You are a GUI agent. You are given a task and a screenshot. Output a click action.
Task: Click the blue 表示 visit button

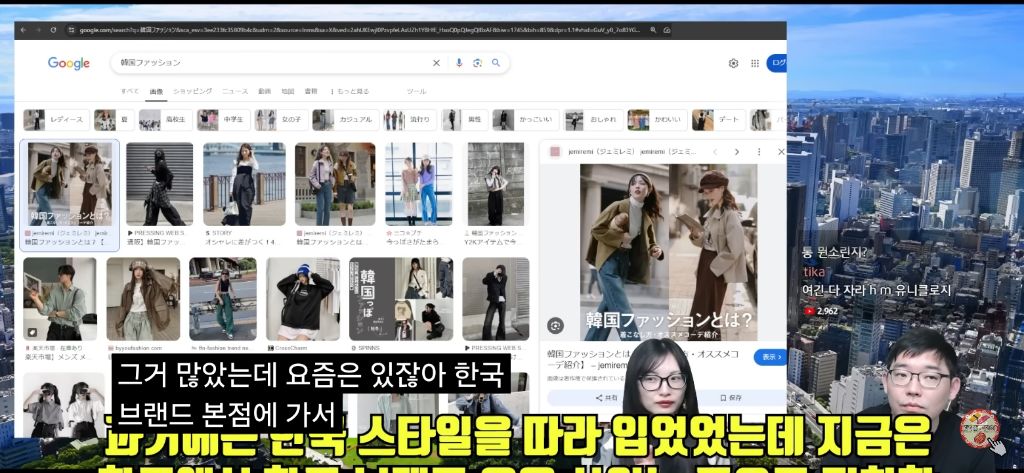[770, 357]
